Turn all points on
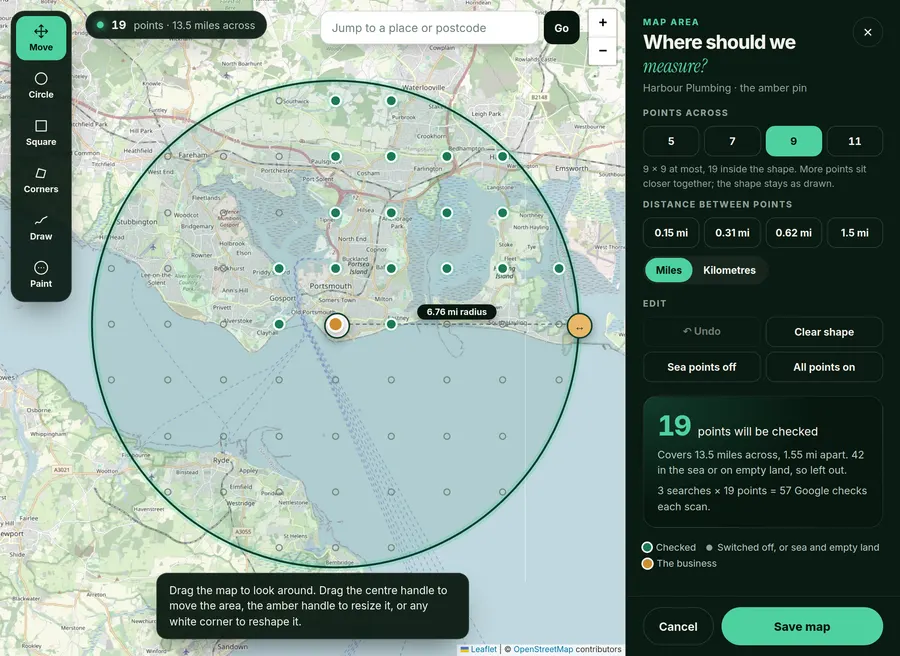900x656 pixels. [x=824, y=367]
